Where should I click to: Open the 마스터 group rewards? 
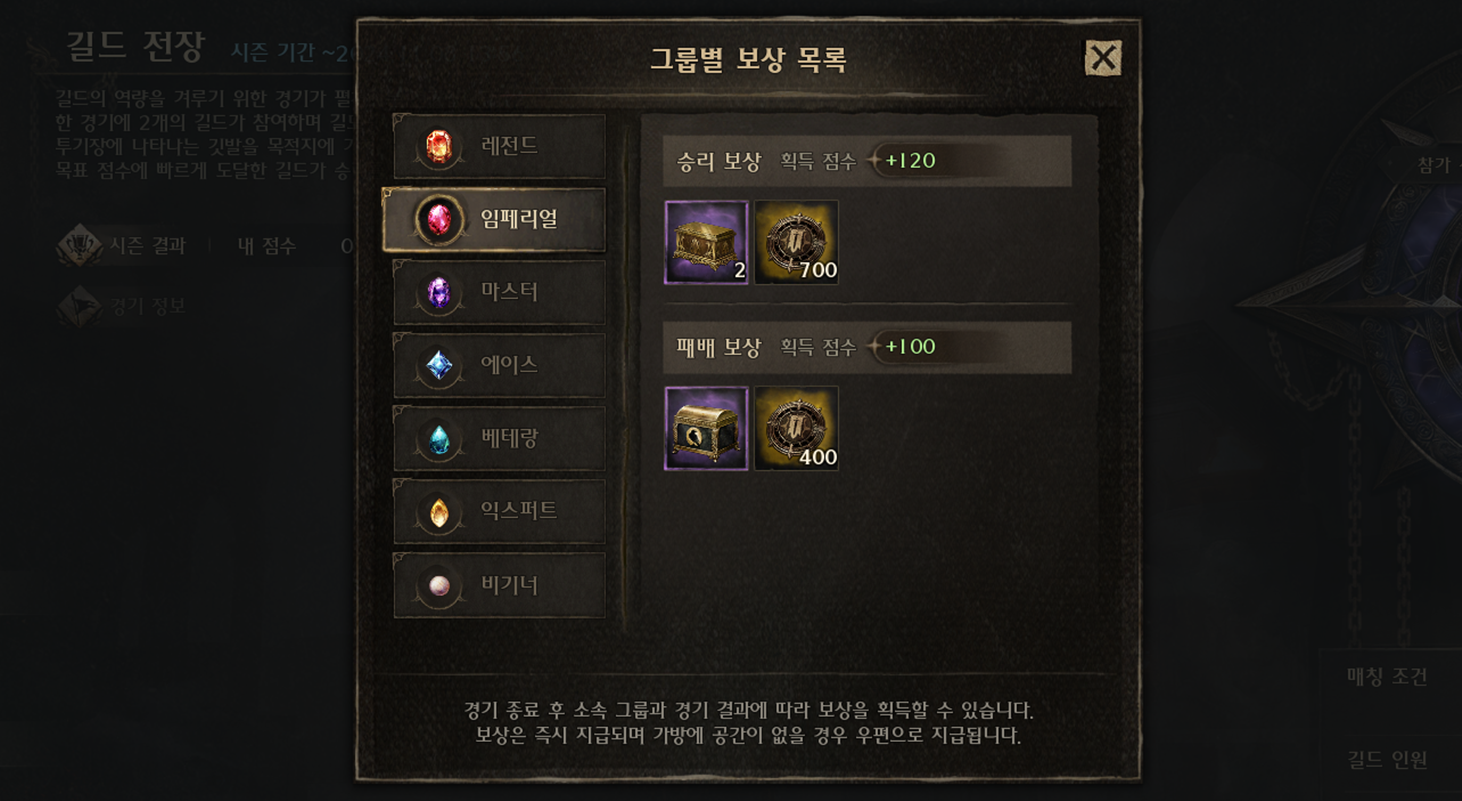[x=499, y=292]
